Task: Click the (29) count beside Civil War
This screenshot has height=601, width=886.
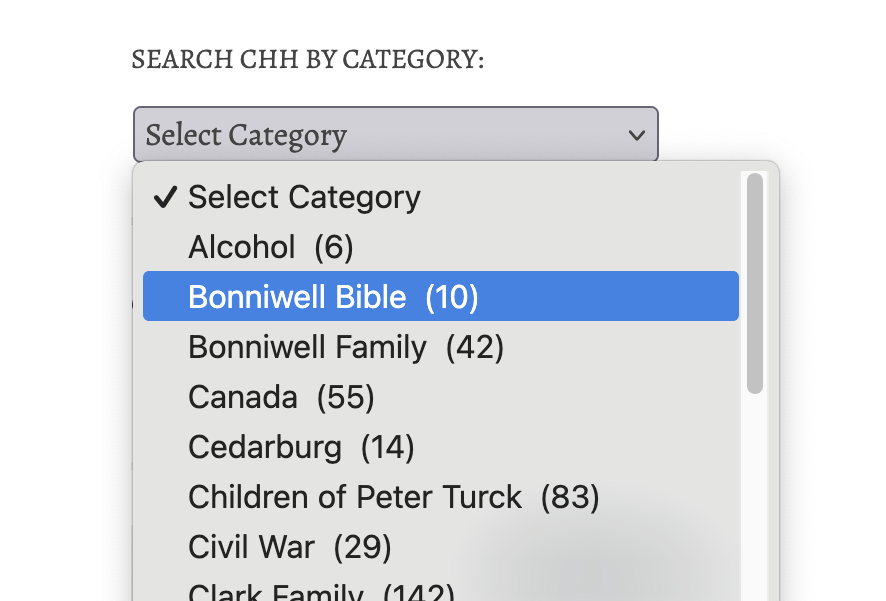Action: (x=362, y=547)
